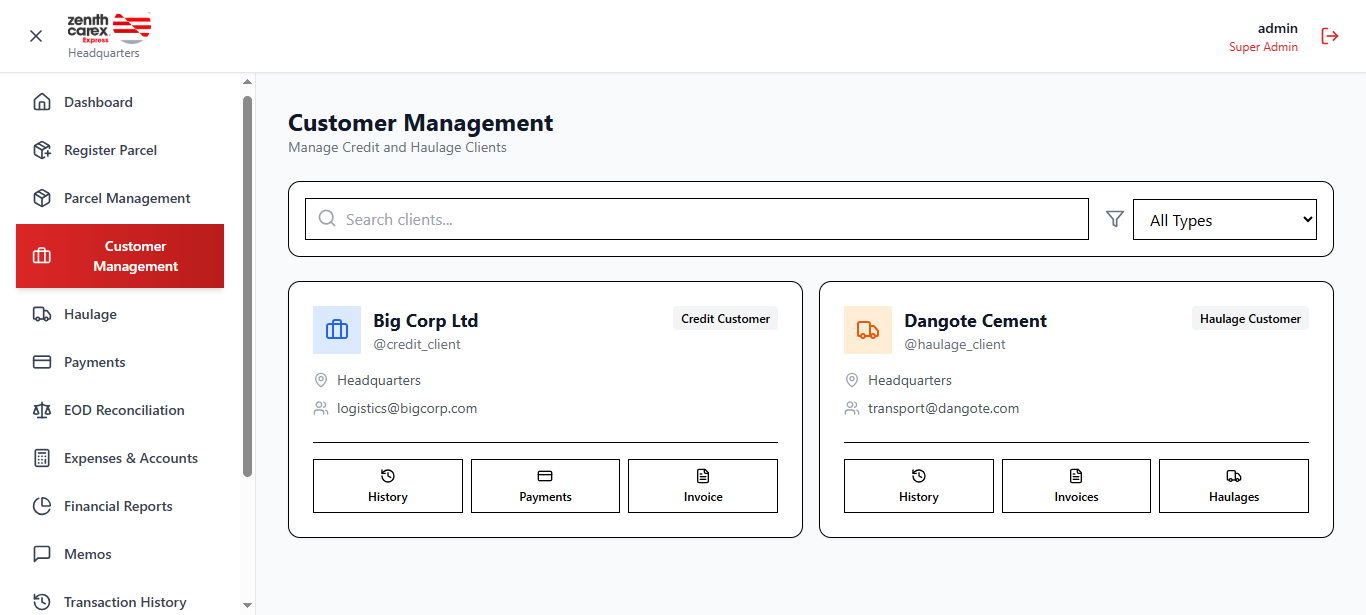The width and height of the screenshot is (1366, 615).
Task: Show Haulages for Dangote Cement
Action: click(1233, 486)
